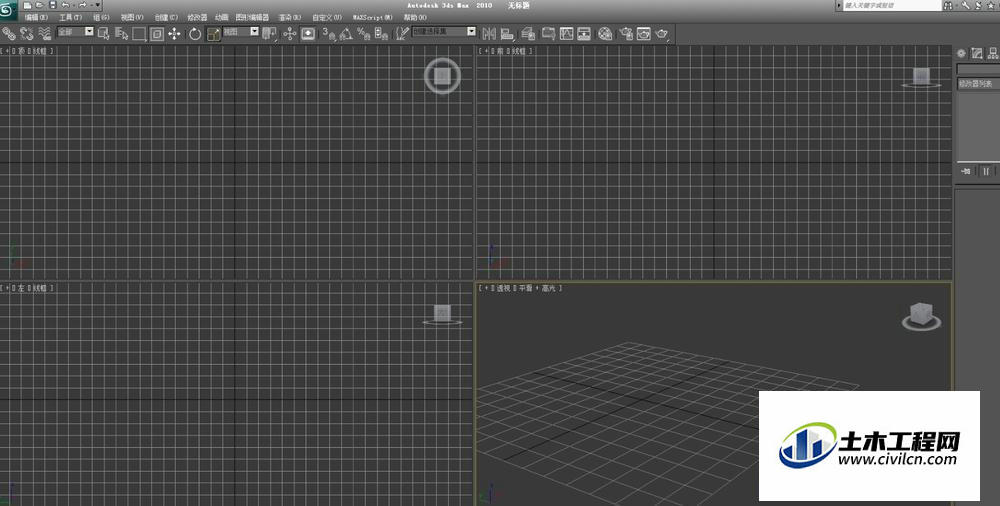This screenshot has height=506, width=1000.
Task: Click the 3ds Max application logo button
Action: coord(6,10)
